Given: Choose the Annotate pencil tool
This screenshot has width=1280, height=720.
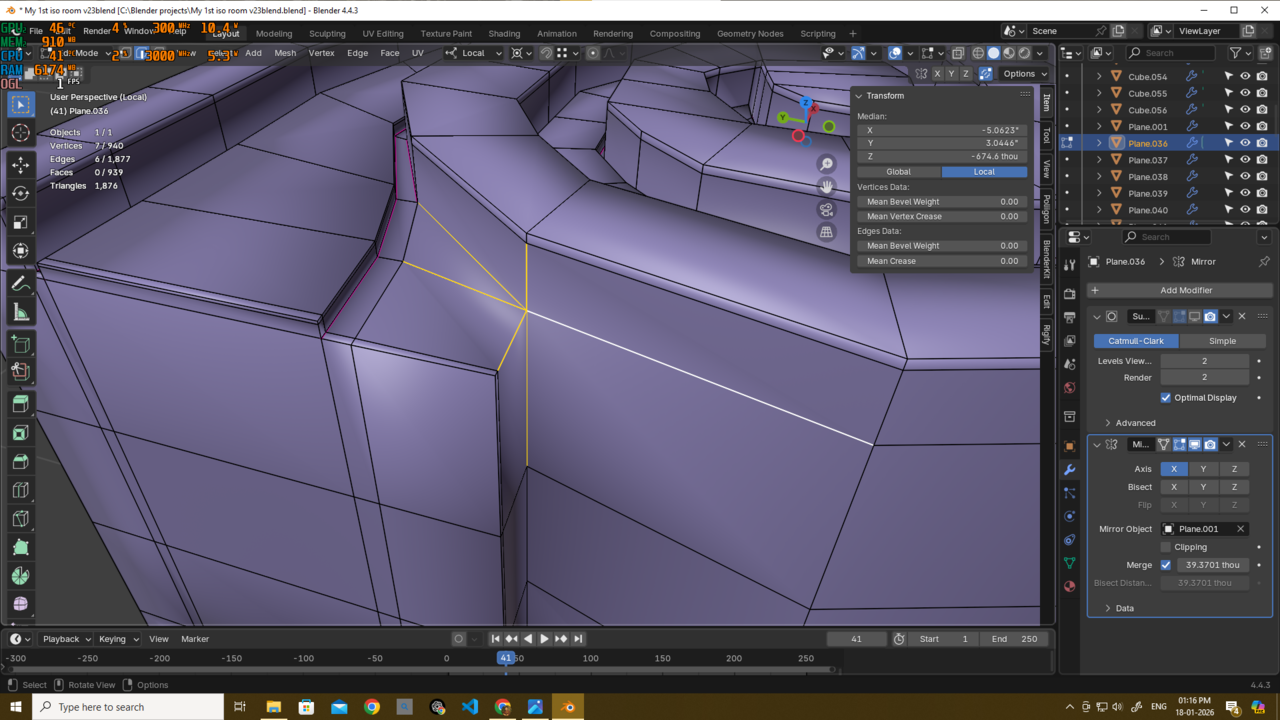Looking at the screenshot, I should [x=21, y=284].
